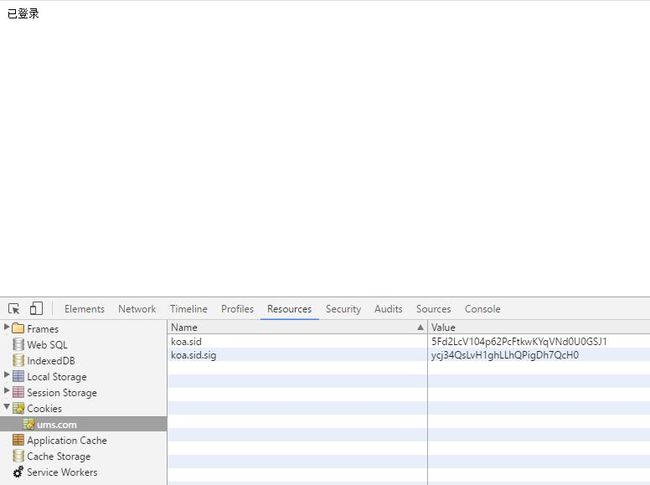Select the koa.sid.sig cookie name
The image size is (650, 485).
[194, 355]
